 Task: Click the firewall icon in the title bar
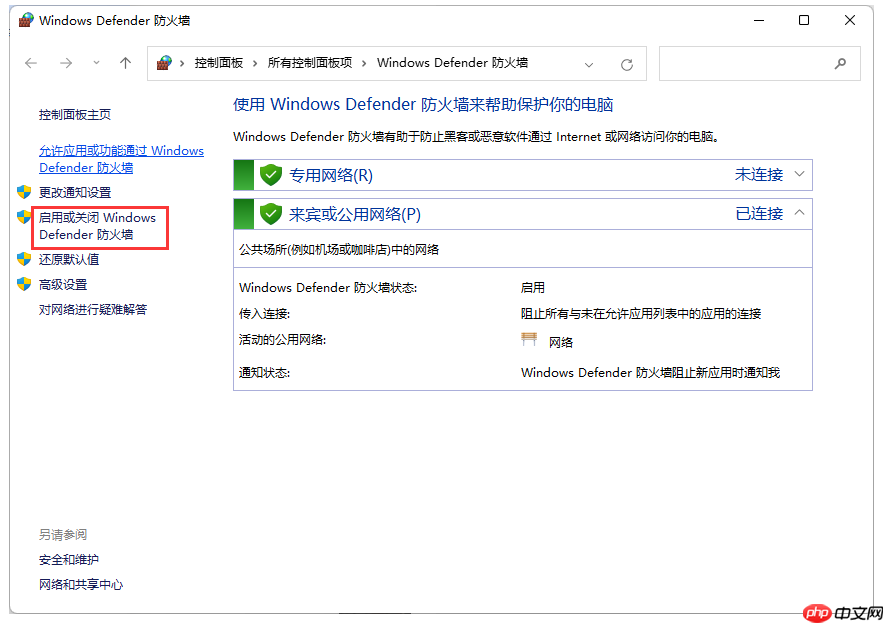(x=26, y=20)
